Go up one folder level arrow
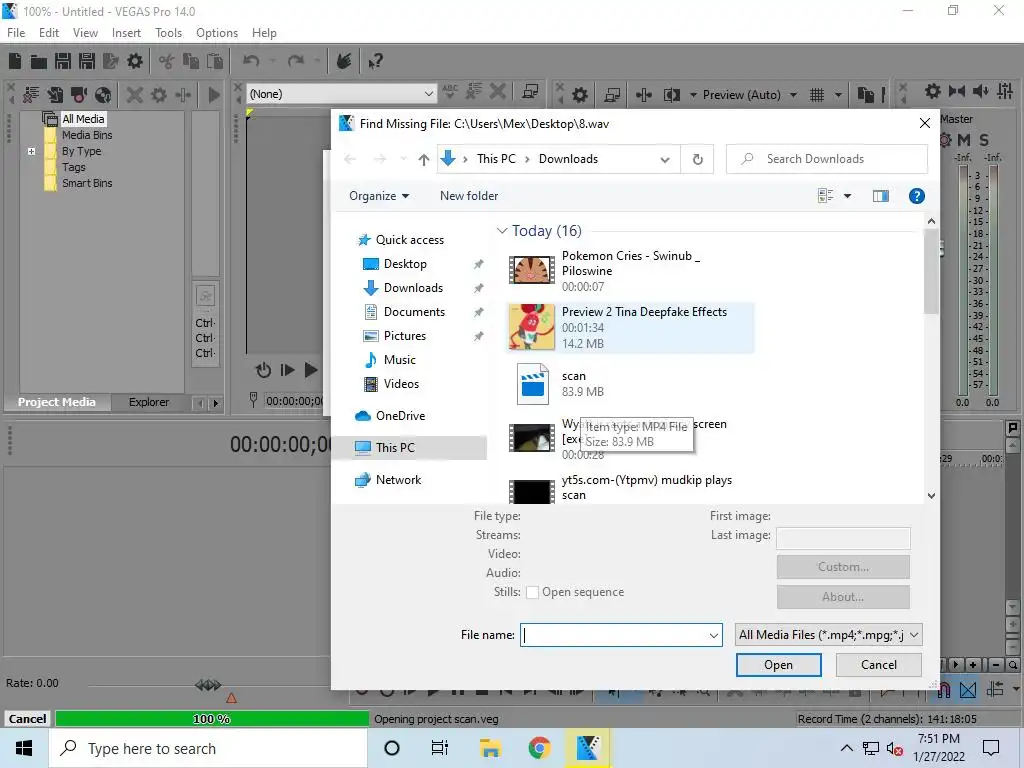This screenshot has height=768, width=1024. pyautogui.click(x=424, y=159)
